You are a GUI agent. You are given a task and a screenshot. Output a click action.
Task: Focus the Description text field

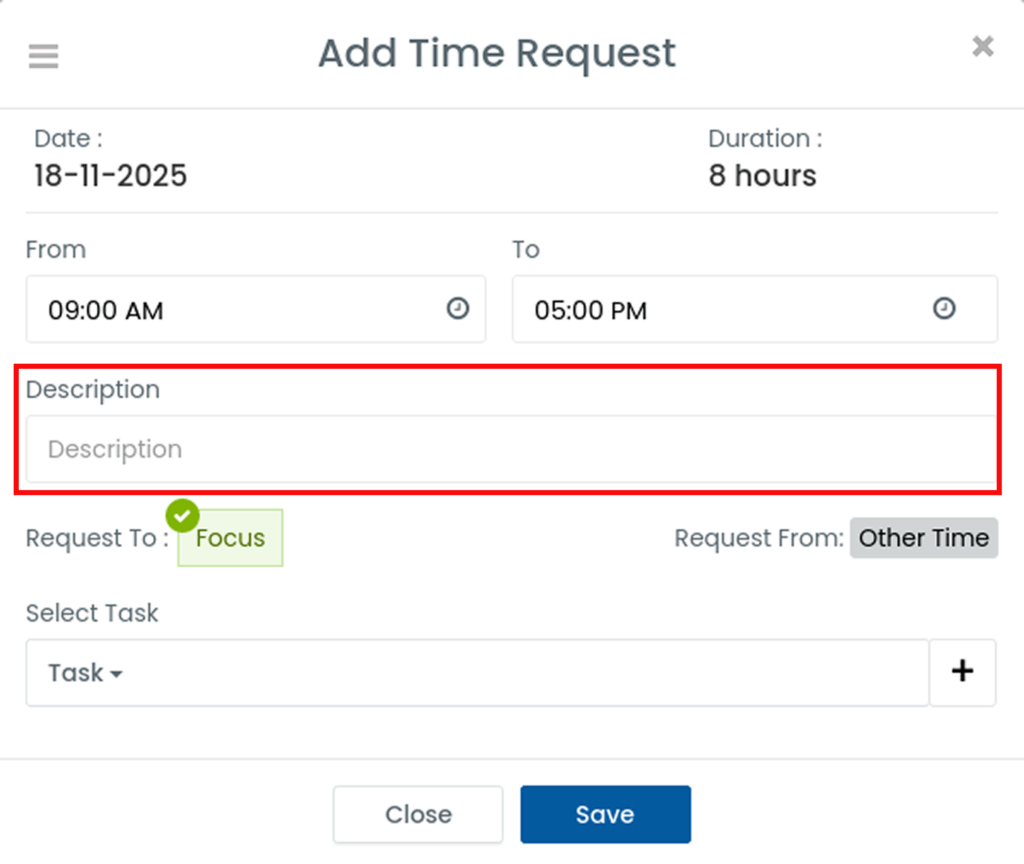tap(510, 449)
